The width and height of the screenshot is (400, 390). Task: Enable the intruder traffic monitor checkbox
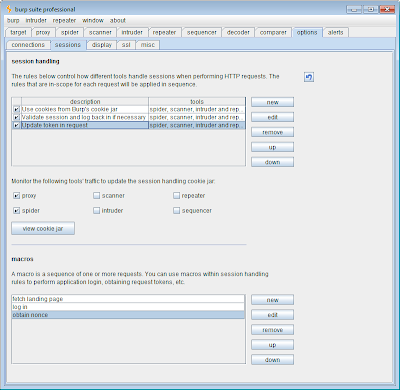click(96, 211)
